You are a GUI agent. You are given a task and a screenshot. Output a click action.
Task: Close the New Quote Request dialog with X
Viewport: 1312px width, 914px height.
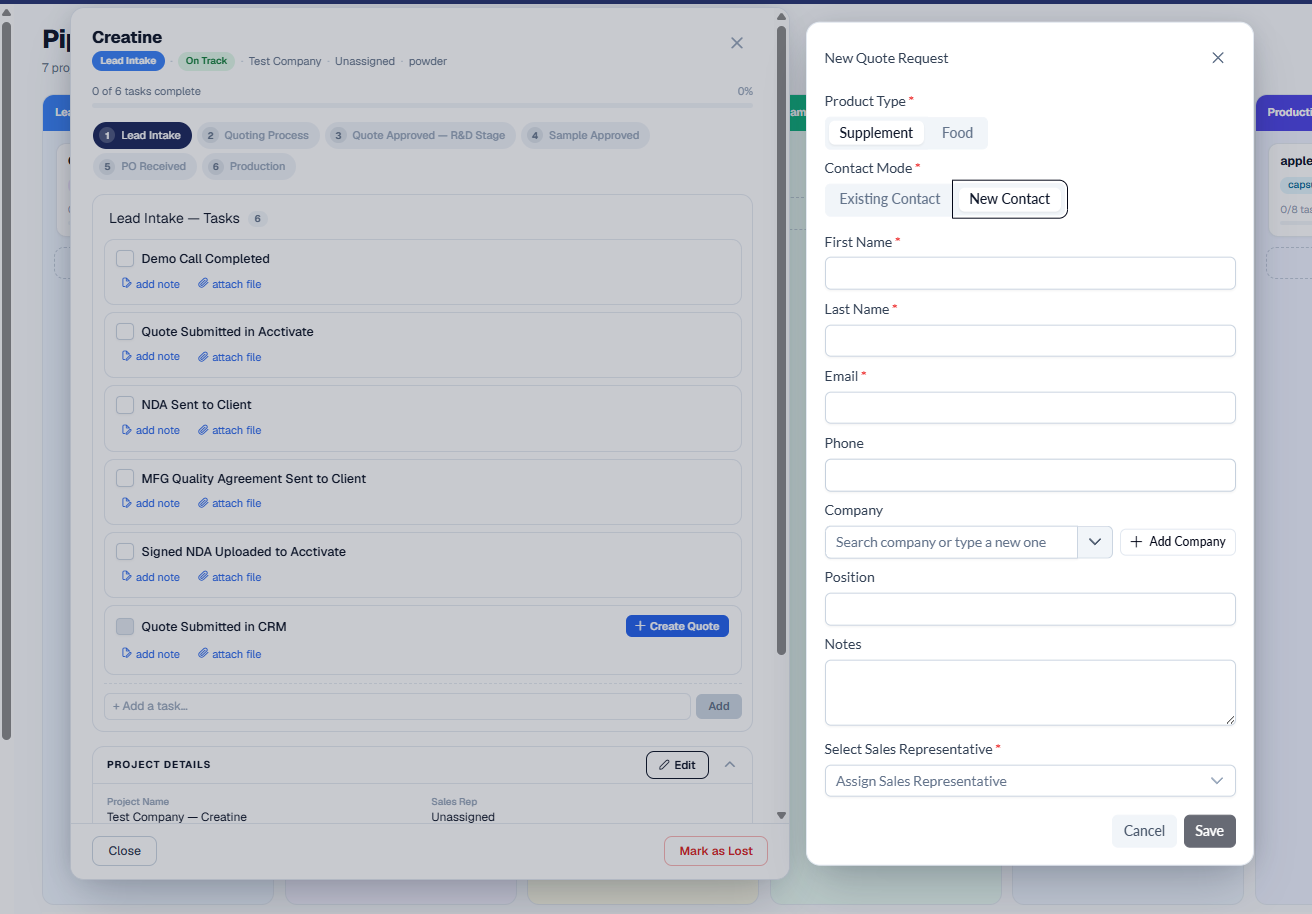coord(1218,58)
